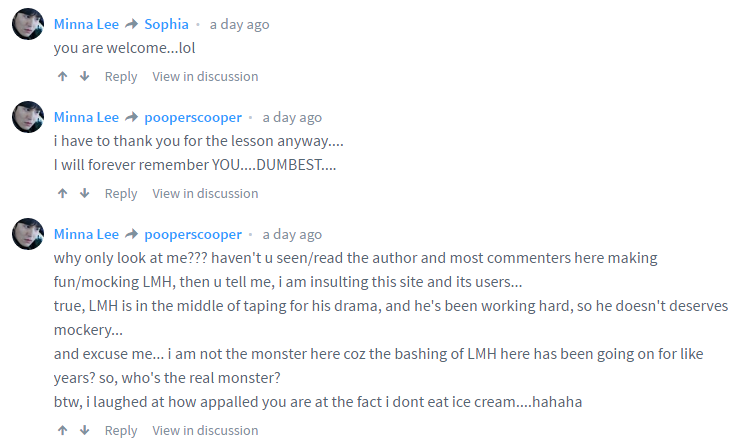The width and height of the screenshot is (736, 441).
Task: Open Minna Lee's avatar on third comment
Action: coord(27,234)
